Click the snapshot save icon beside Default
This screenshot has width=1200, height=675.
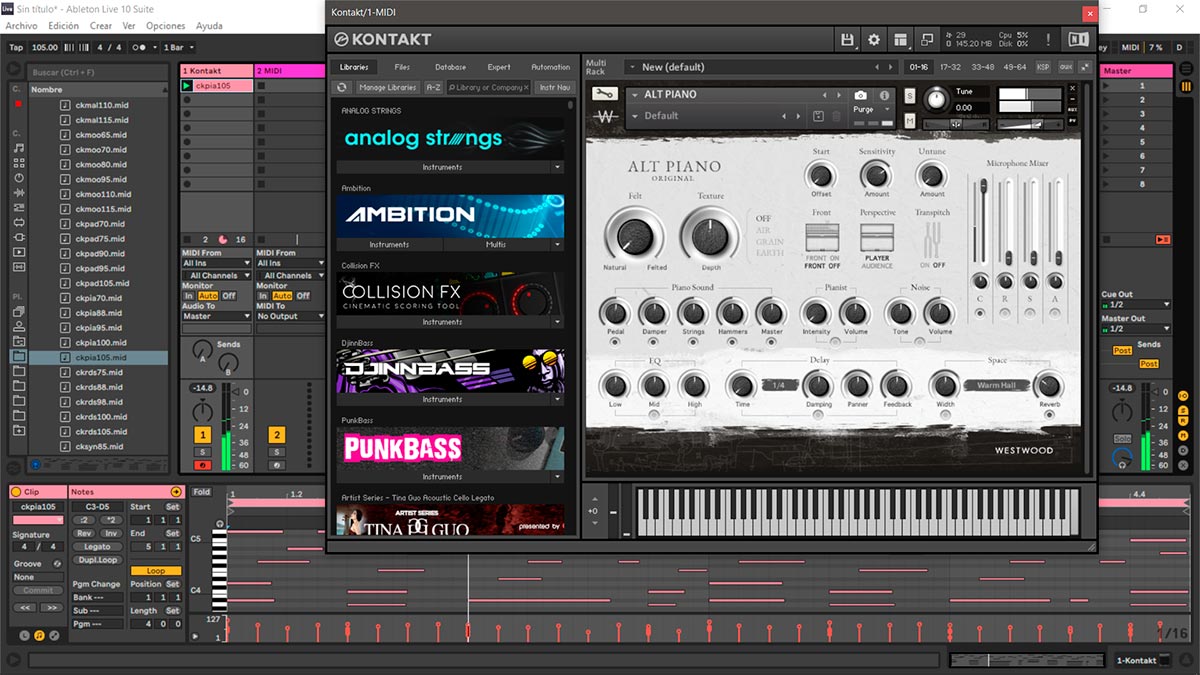point(818,116)
